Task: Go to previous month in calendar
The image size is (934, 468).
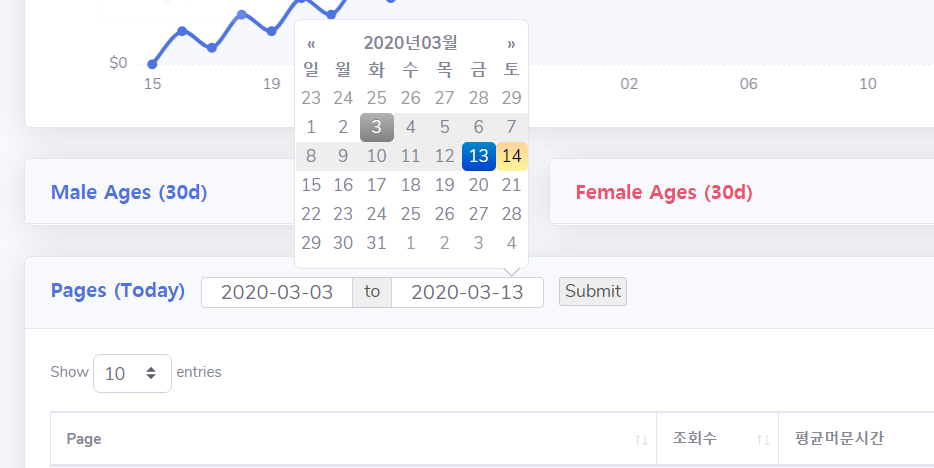Action: coord(311,43)
